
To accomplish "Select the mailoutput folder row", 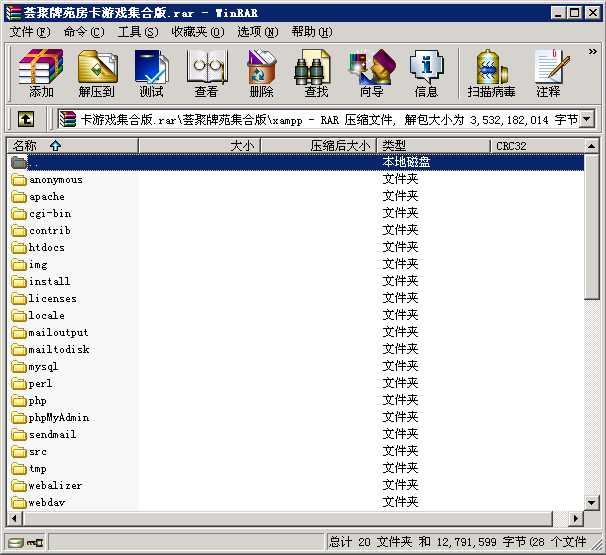I will [296, 333].
